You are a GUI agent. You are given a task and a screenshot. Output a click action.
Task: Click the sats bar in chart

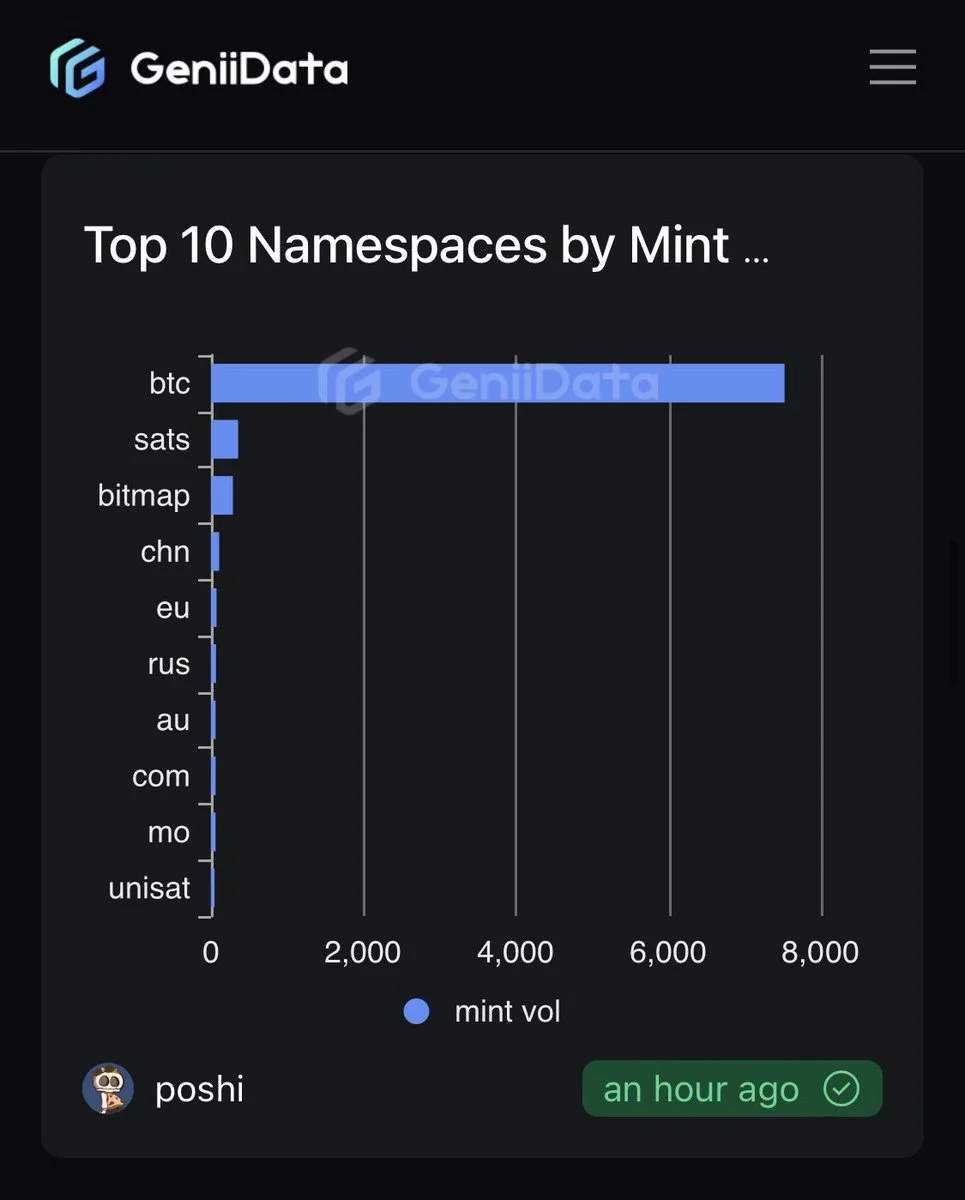pyautogui.click(x=225, y=439)
